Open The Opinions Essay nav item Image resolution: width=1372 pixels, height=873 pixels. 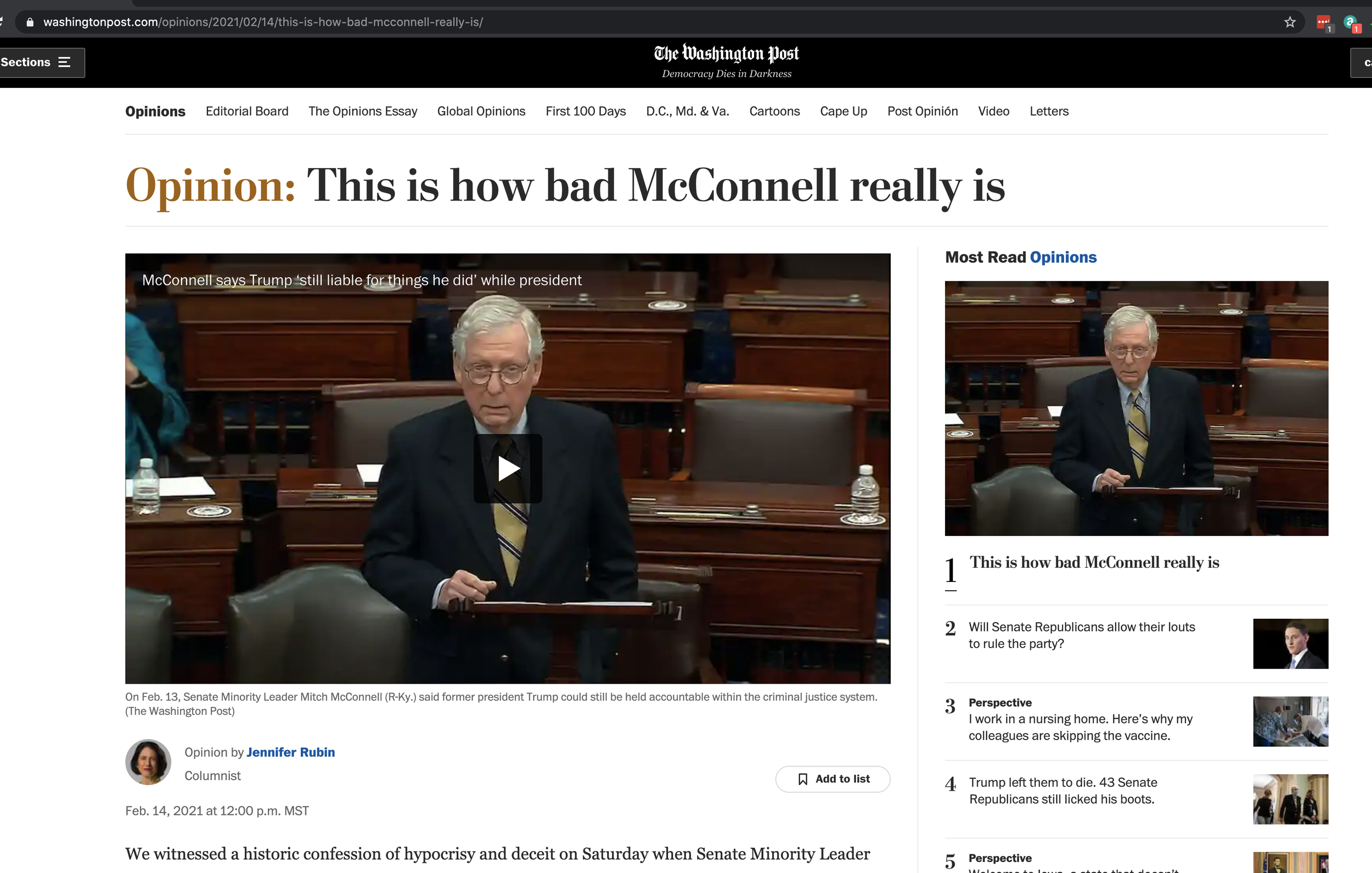[x=363, y=111]
